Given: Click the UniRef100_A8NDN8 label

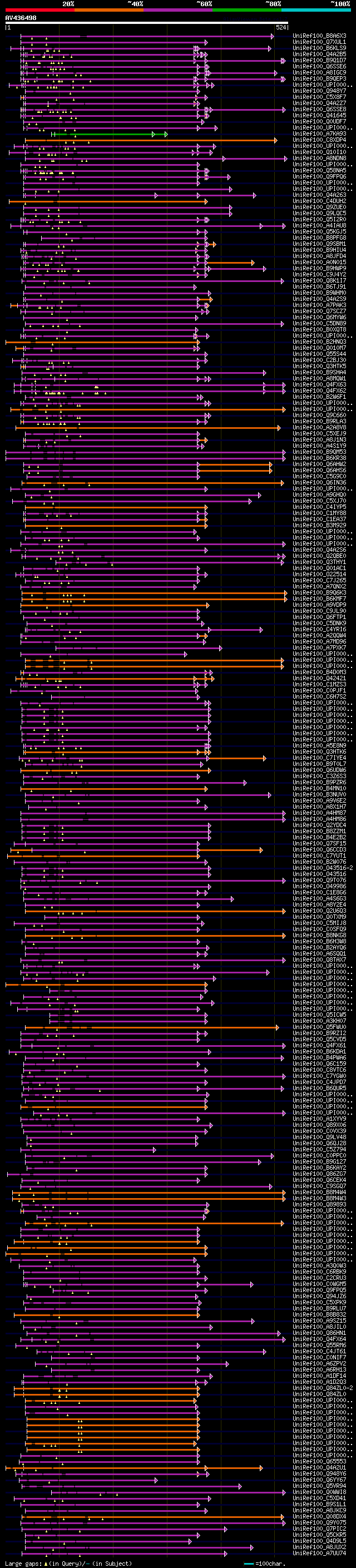Looking at the screenshot, I should [319, 159].
